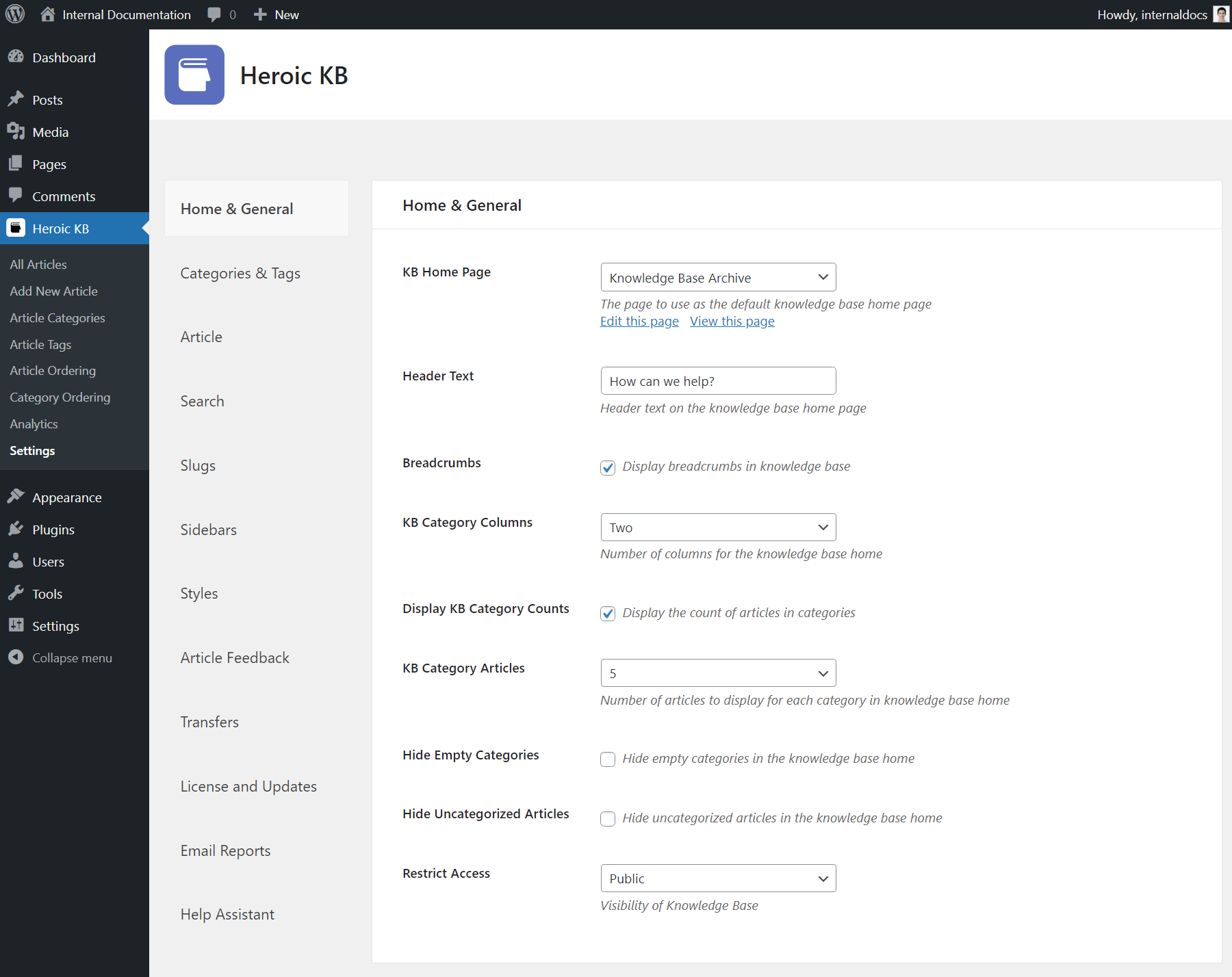Open the Article Feedback settings section
Screen dimensions: 1232x977
click(235, 657)
